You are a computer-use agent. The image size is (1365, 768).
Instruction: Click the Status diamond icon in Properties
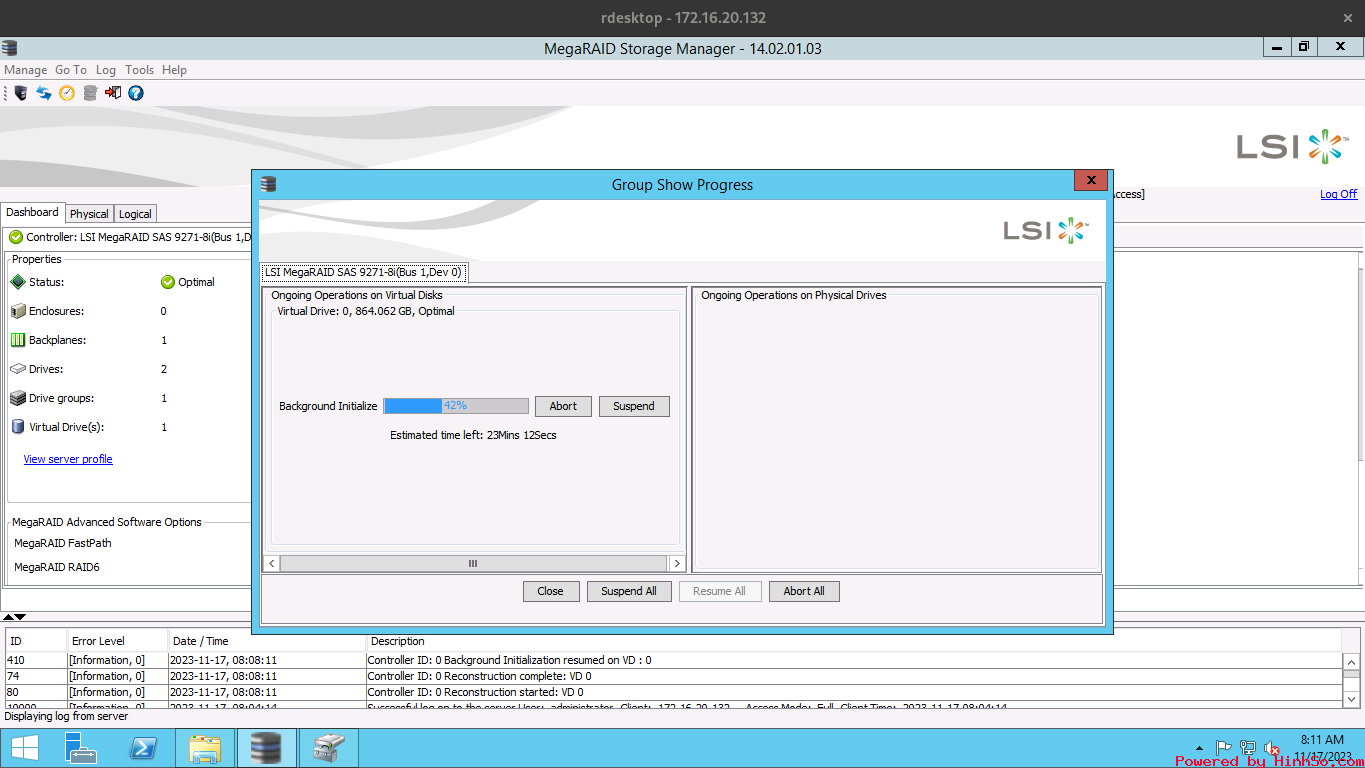pyautogui.click(x=18, y=282)
